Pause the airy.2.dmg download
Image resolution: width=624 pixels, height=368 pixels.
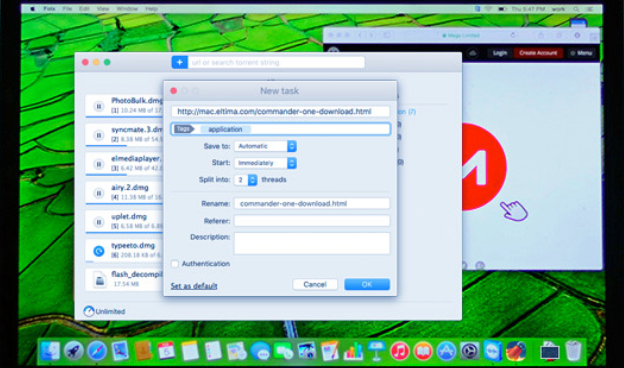click(99, 193)
